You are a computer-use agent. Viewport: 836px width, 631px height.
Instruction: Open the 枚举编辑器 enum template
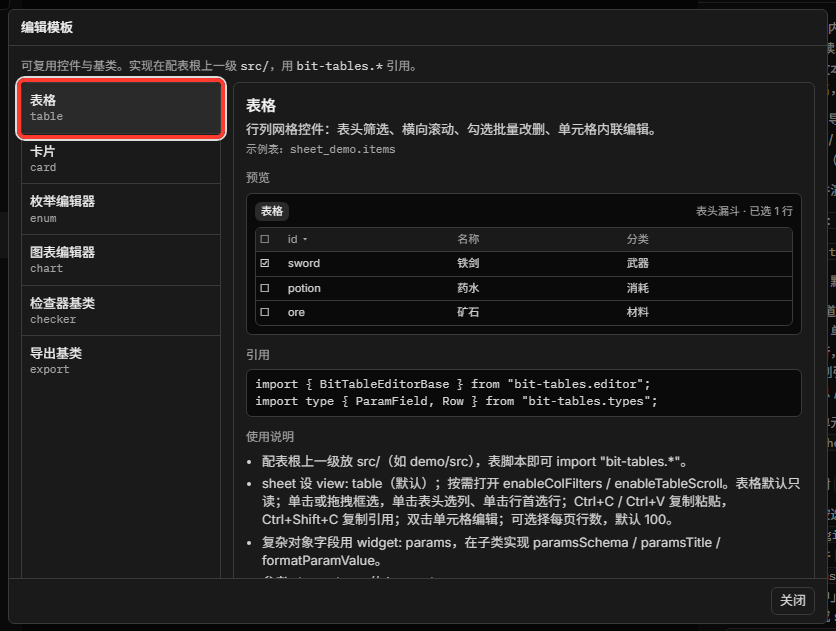[x=121, y=209]
